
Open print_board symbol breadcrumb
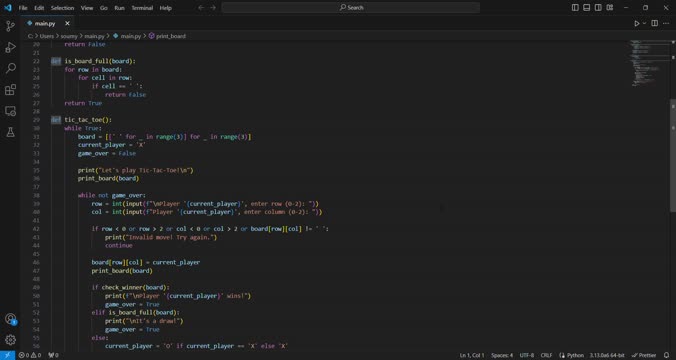pos(167,36)
